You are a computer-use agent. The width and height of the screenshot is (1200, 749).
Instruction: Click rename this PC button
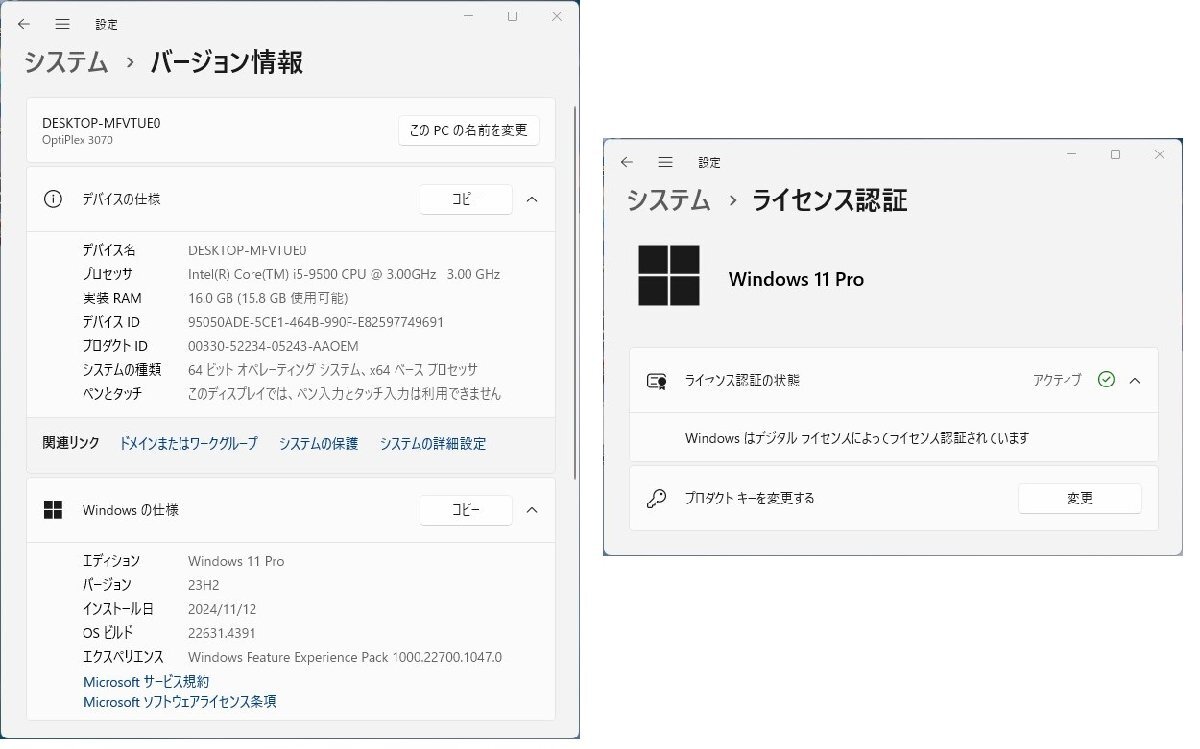coord(468,130)
